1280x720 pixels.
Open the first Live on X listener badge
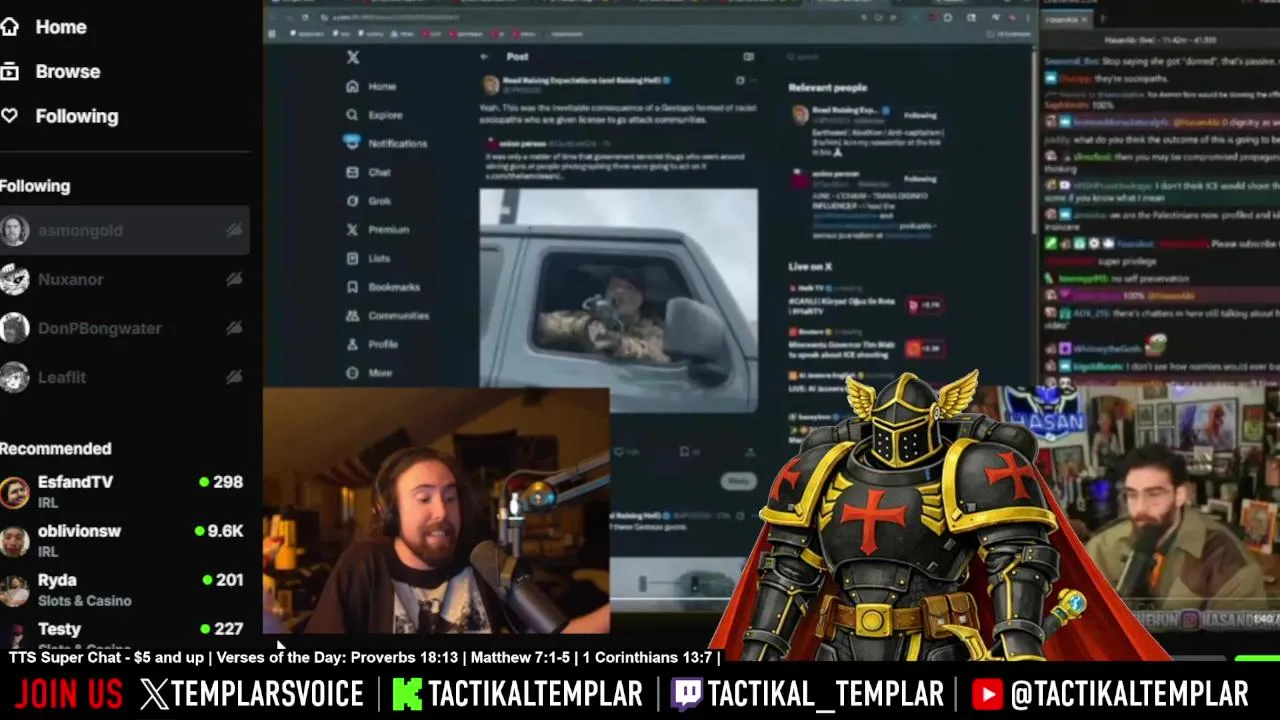(x=925, y=305)
